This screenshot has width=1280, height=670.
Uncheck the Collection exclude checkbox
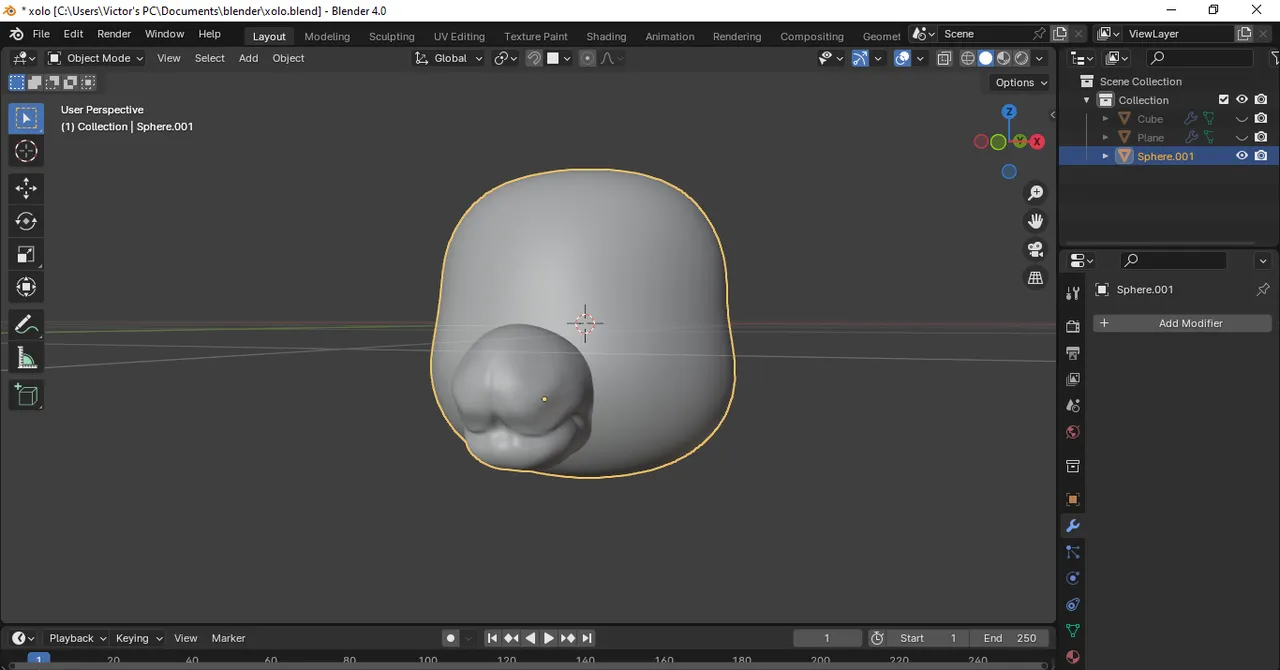click(x=1223, y=100)
